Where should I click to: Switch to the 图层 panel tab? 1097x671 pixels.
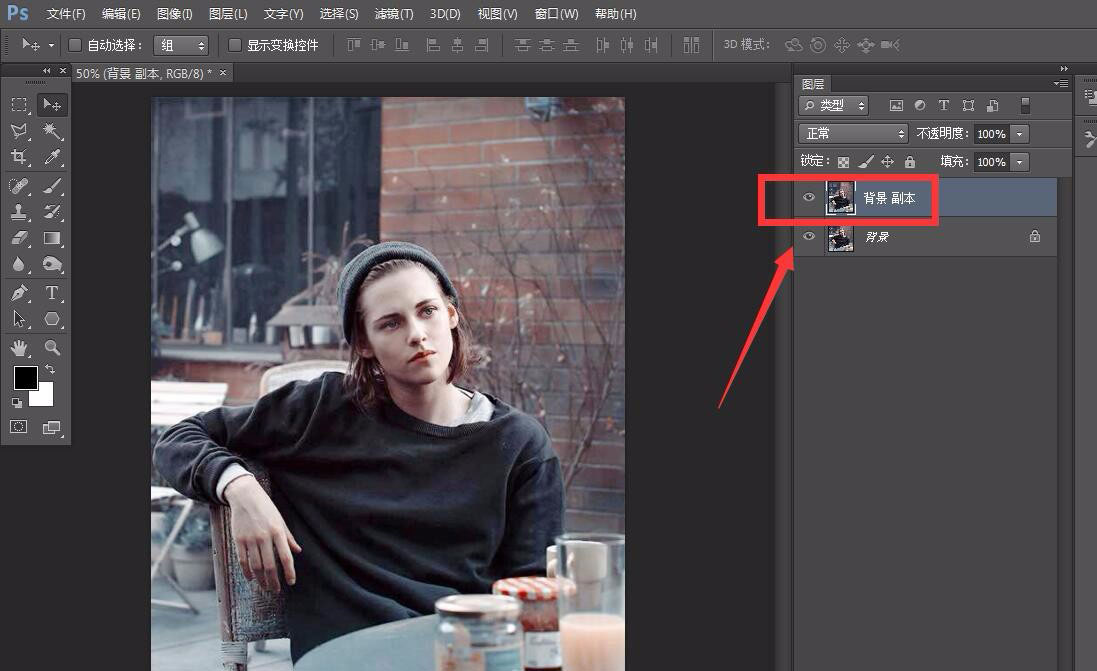click(813, 85)
